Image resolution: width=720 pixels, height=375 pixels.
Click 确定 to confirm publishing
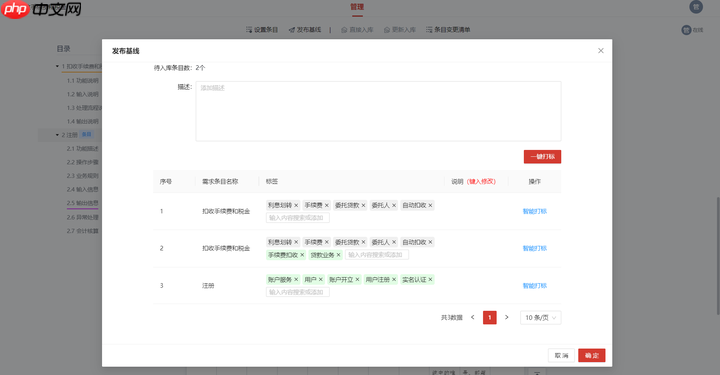[x=591, y=355]
